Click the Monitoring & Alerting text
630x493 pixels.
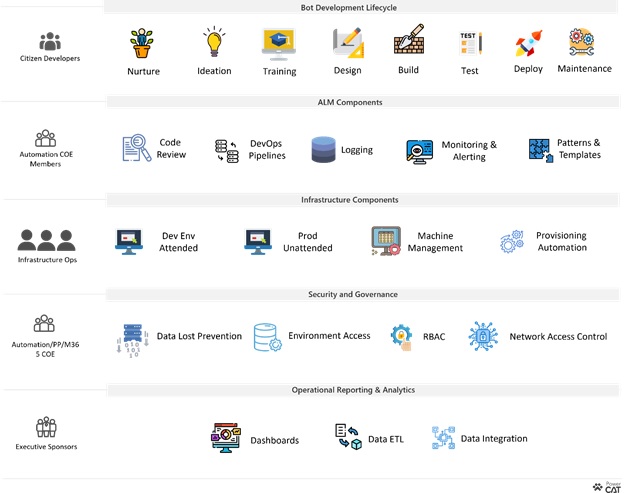click(x=469, y=151)
